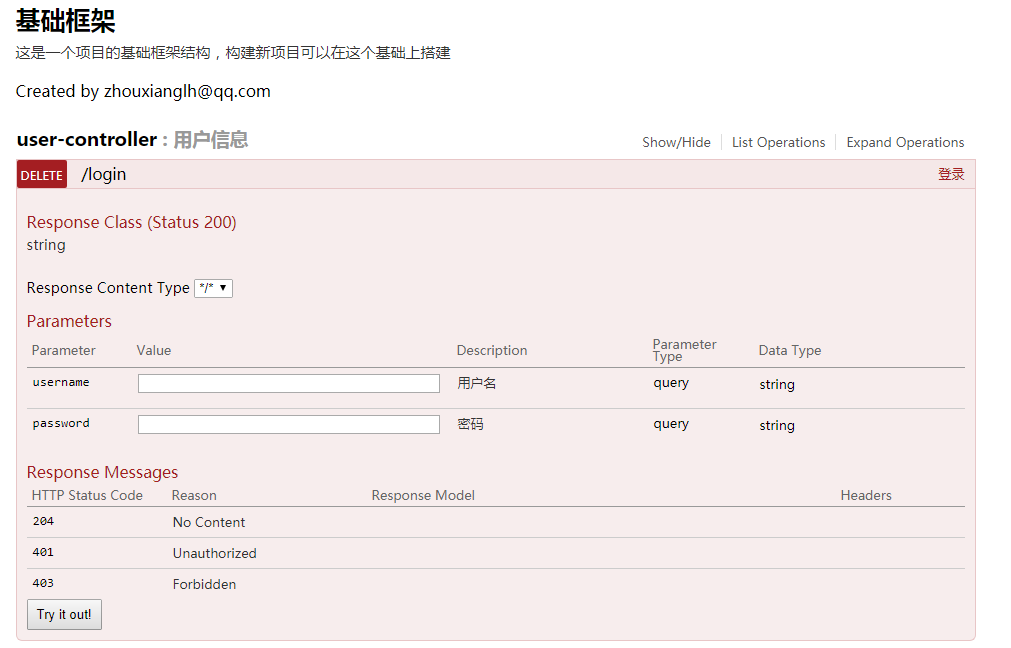This screenshot has height=648, width=1011.
Task: Select List Operations view
Action: (778, 142)
